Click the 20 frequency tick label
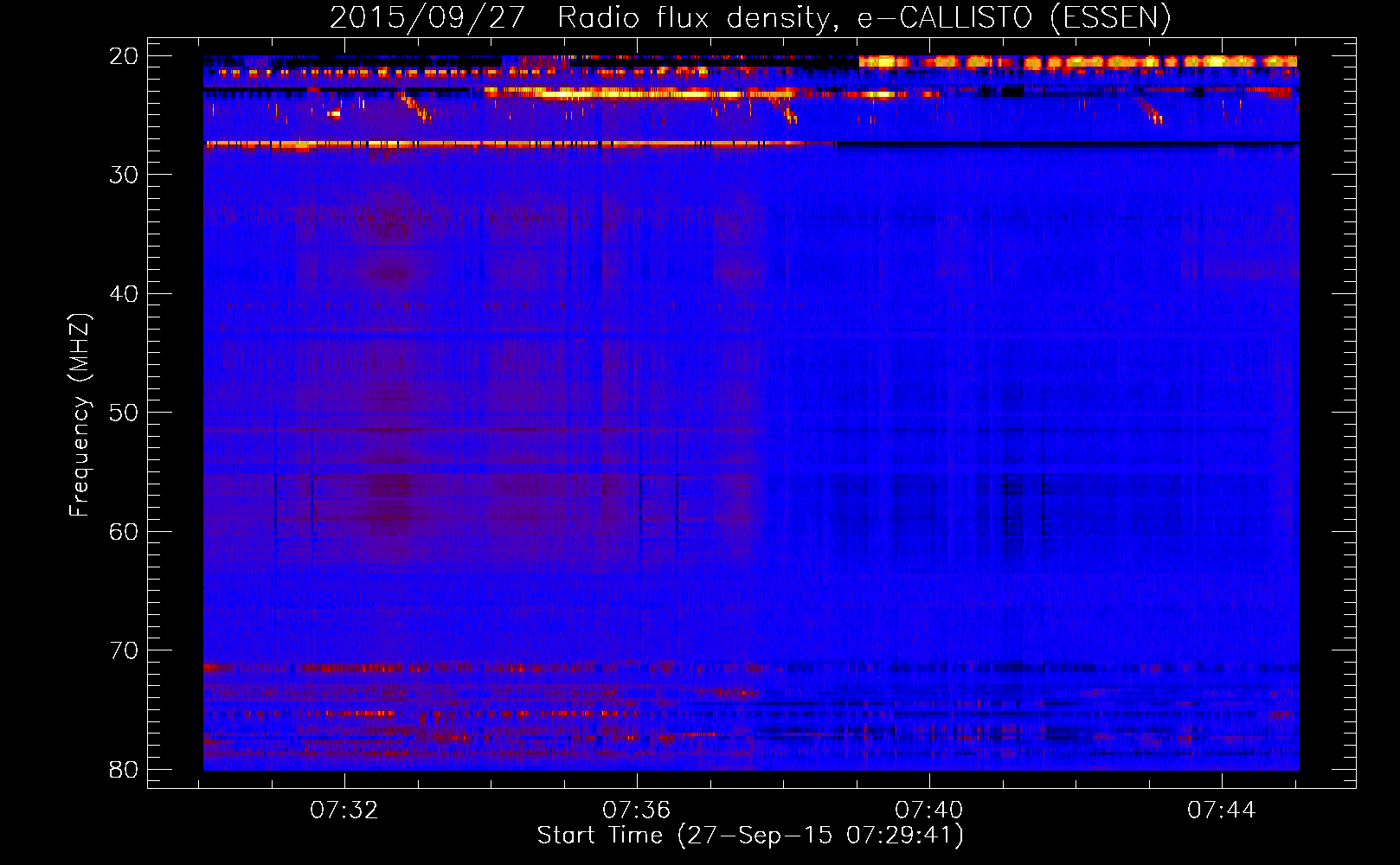Screen dimensions: 1400x865 click(x=124, y=56)
